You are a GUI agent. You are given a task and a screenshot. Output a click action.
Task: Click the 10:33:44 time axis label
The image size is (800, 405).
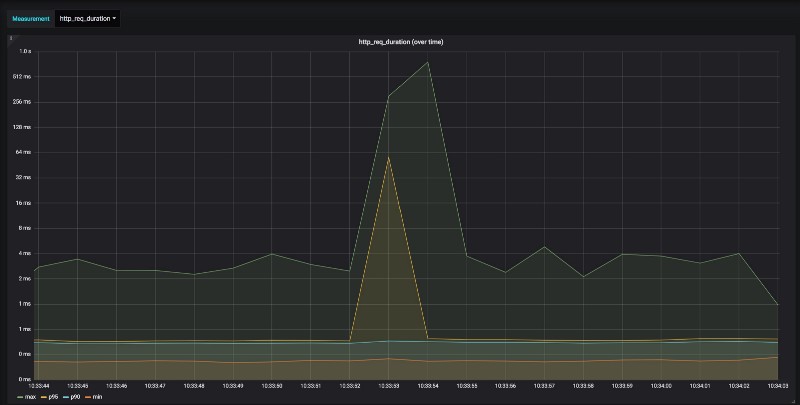[38, 386]
